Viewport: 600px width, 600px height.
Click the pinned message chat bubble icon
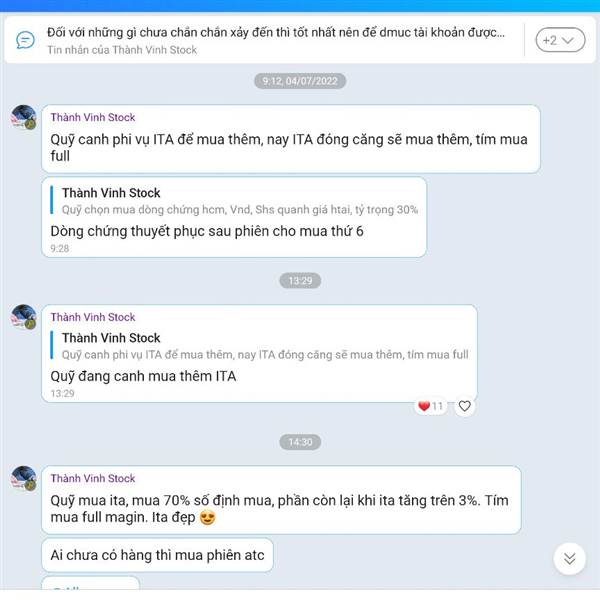(25, 40)
